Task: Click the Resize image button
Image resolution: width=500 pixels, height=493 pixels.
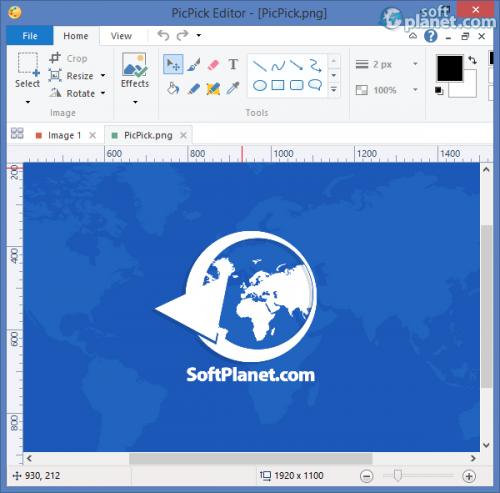Action: coord(71,76)
